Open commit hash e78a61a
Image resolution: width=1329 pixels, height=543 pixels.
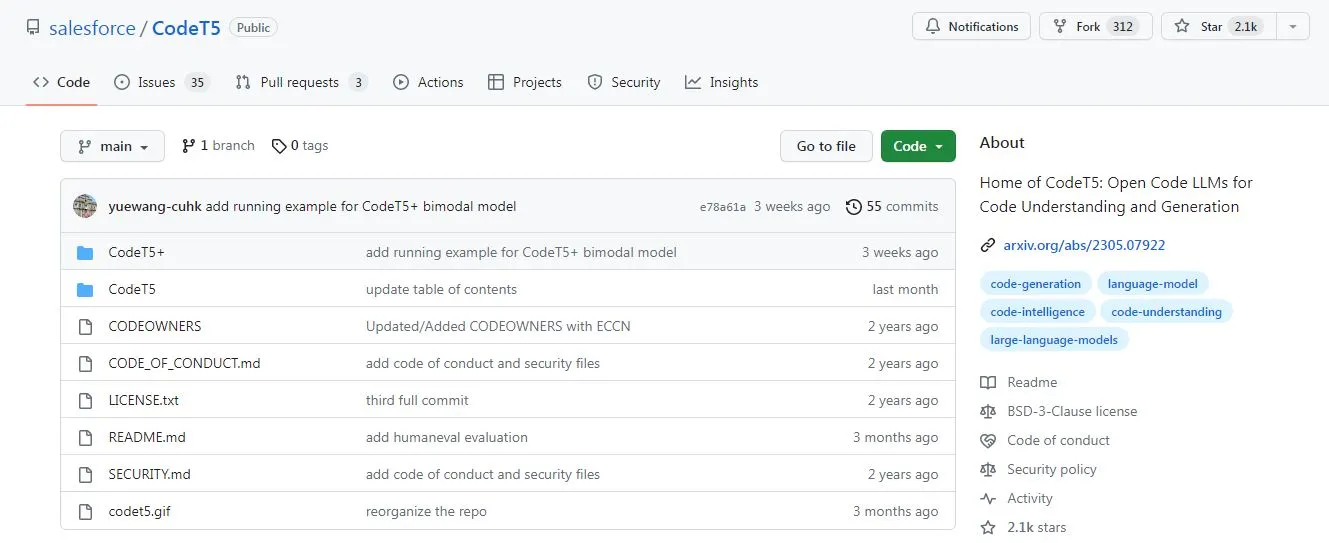point(722,207)
